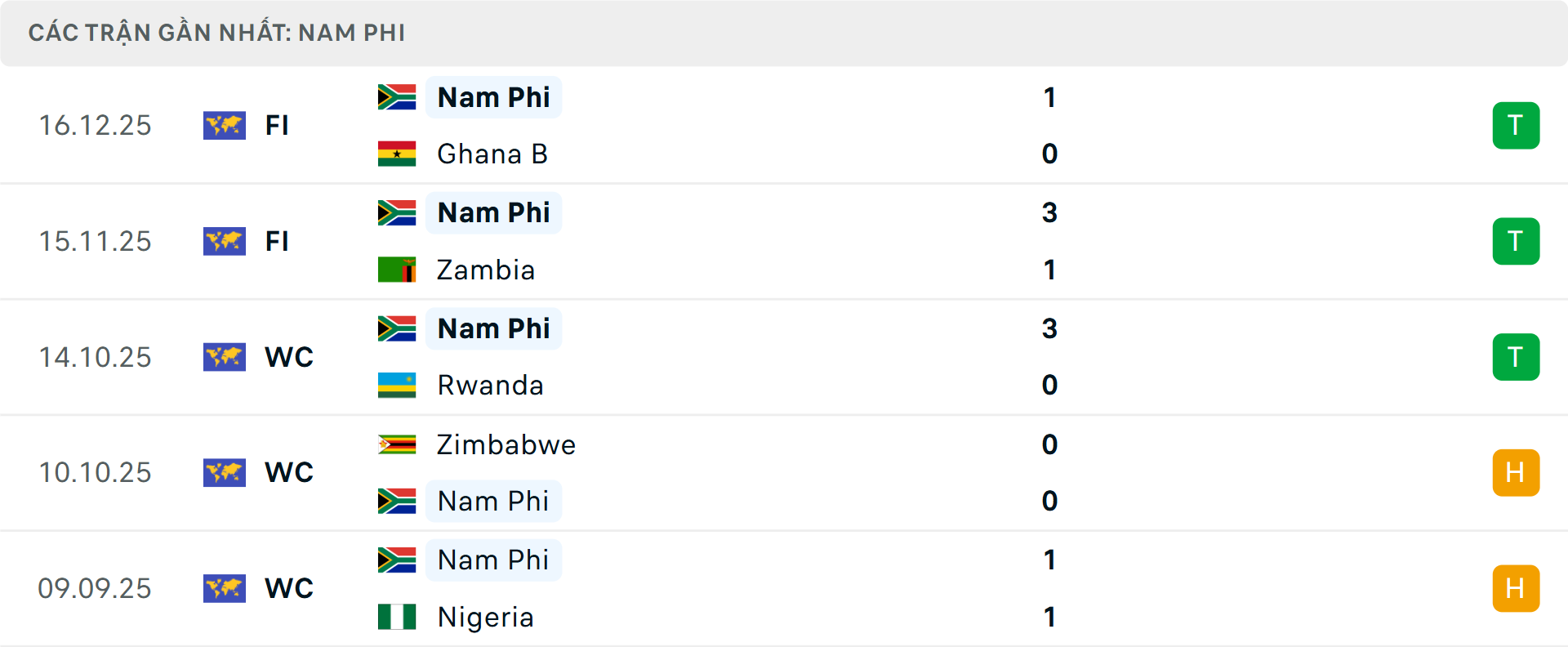Viewport: 1568px width, 647px height.
Task: Click the green T badge for the Ghana B match
Action: point(1516,126)
